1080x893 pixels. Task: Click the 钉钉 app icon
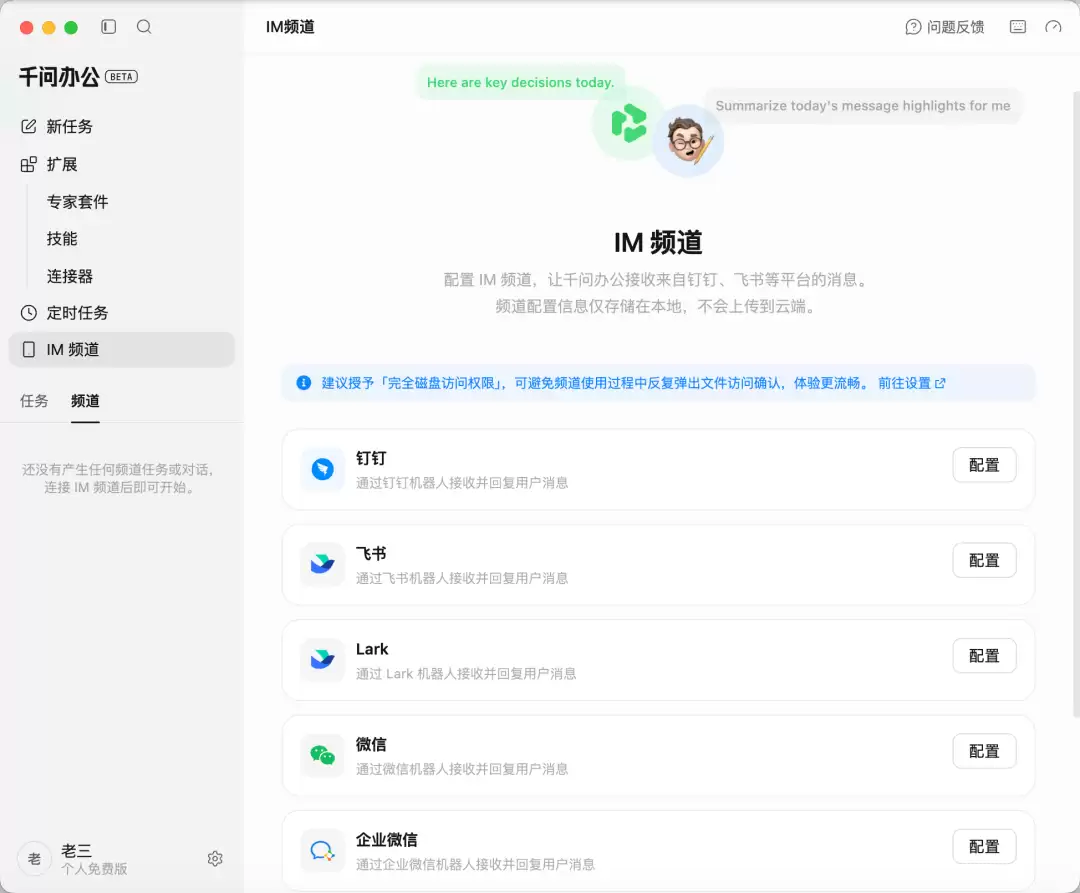[x=322, y=470]
